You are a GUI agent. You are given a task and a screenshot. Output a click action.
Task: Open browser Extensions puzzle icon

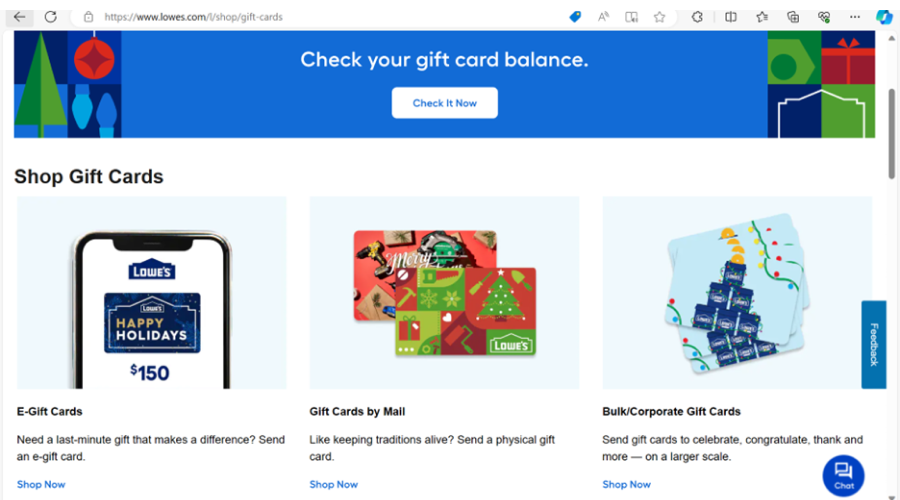(x=697, y=17)
